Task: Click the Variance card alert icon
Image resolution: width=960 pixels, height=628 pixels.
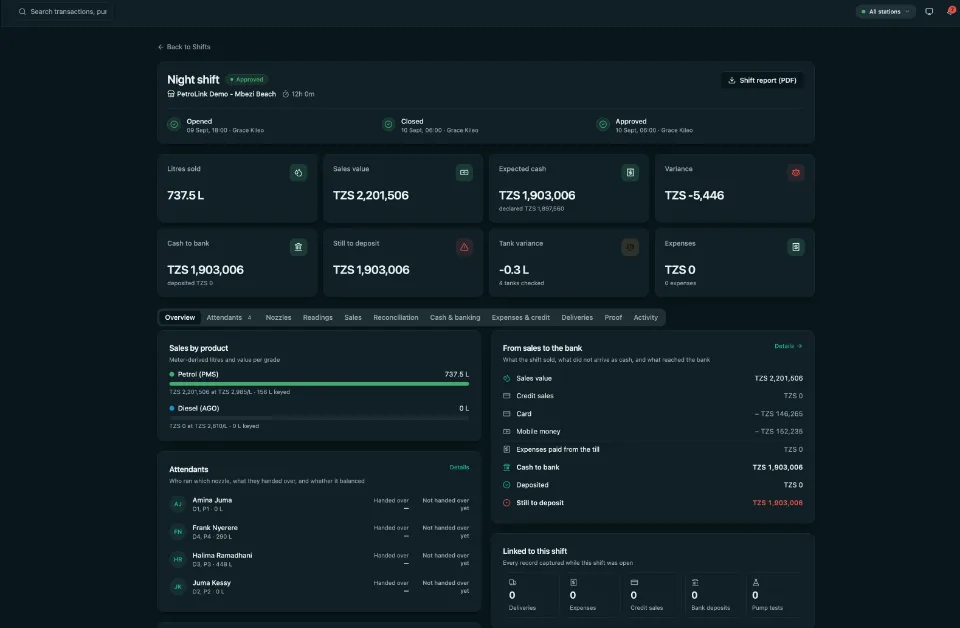Action: pos(796,173)
